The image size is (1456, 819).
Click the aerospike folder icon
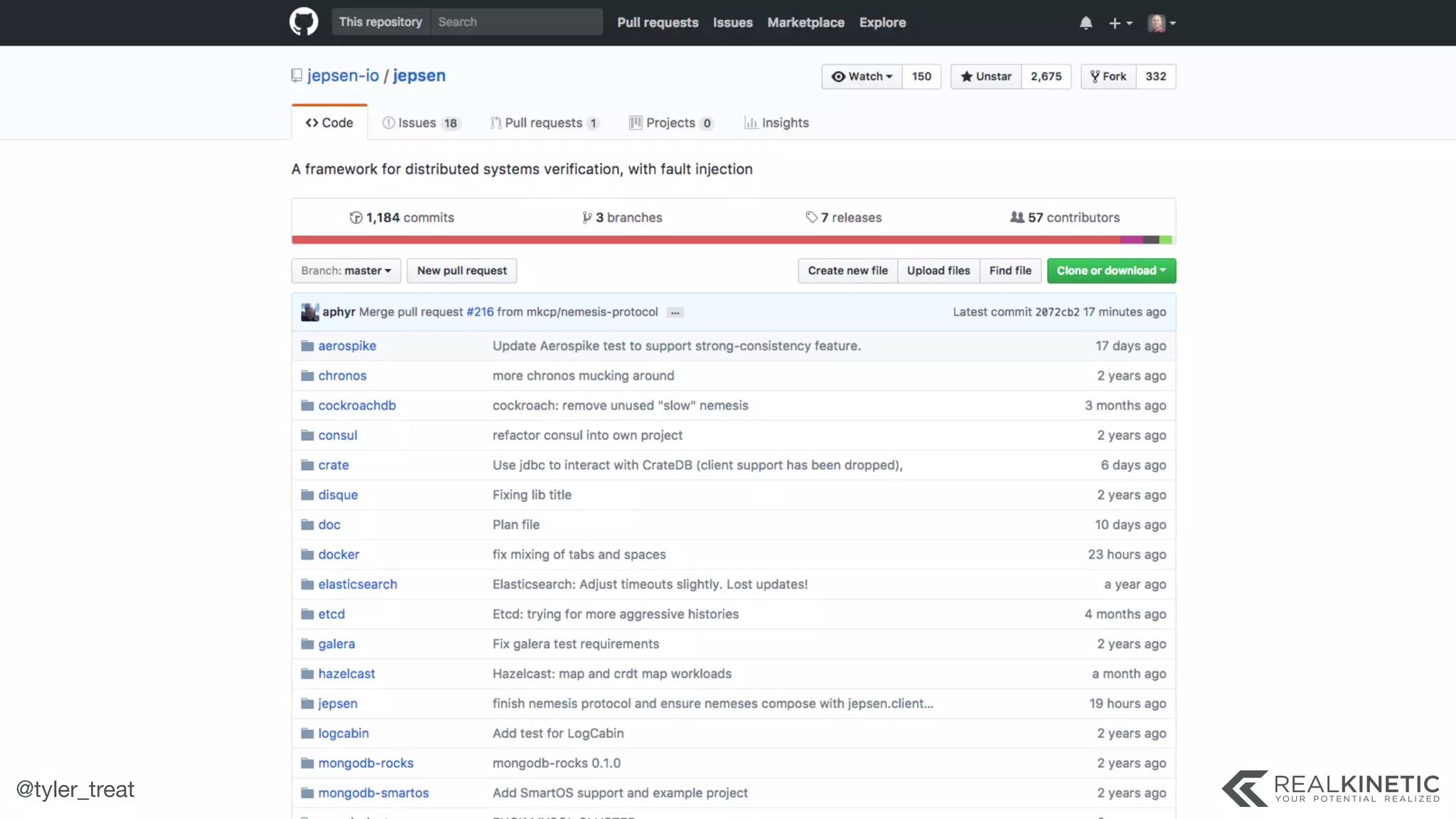(307, 346)
